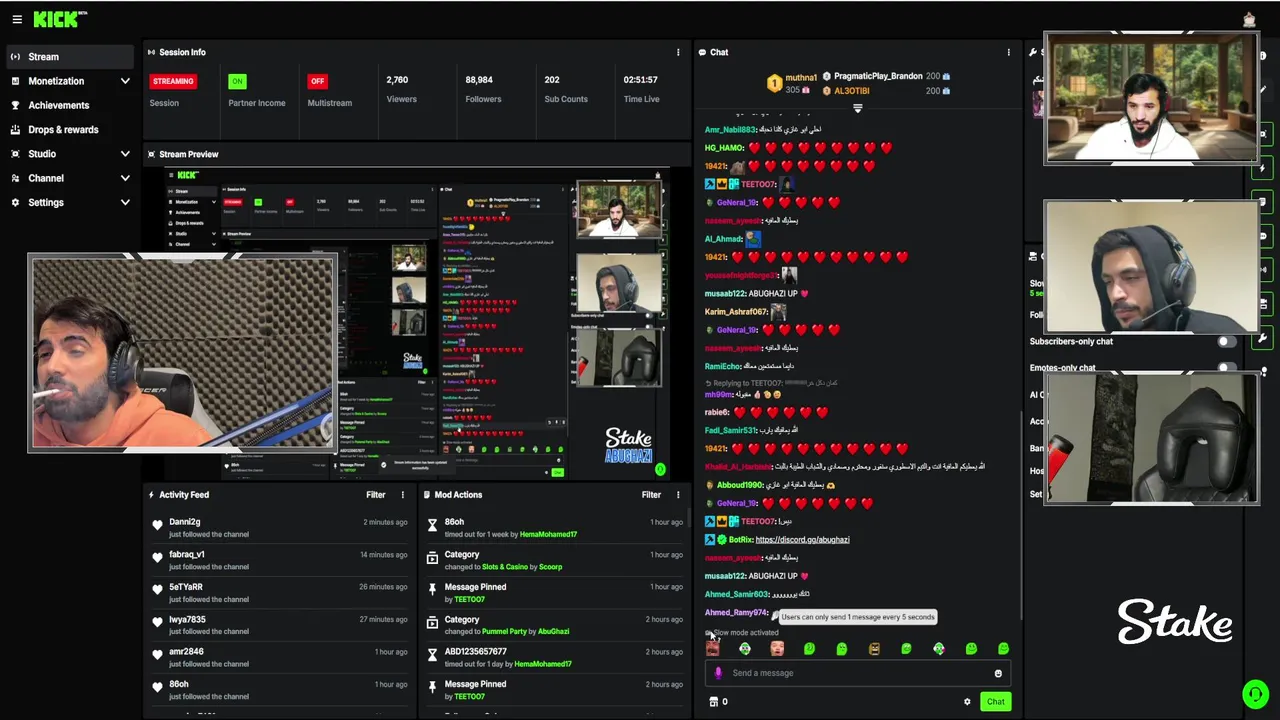Expand Settings sidebar chevron

pos(125,202)
